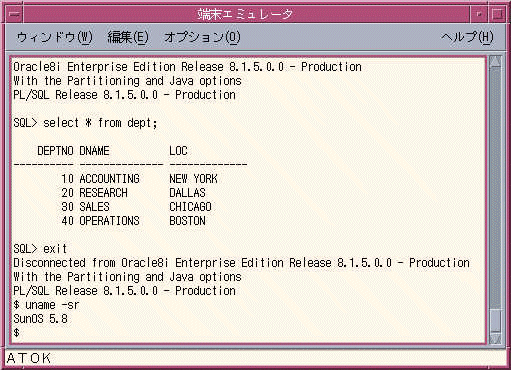The height and width of the screenshot is (370, 511).
Task: Click the 'SunOS 5.8' output line
Action: 40,319
